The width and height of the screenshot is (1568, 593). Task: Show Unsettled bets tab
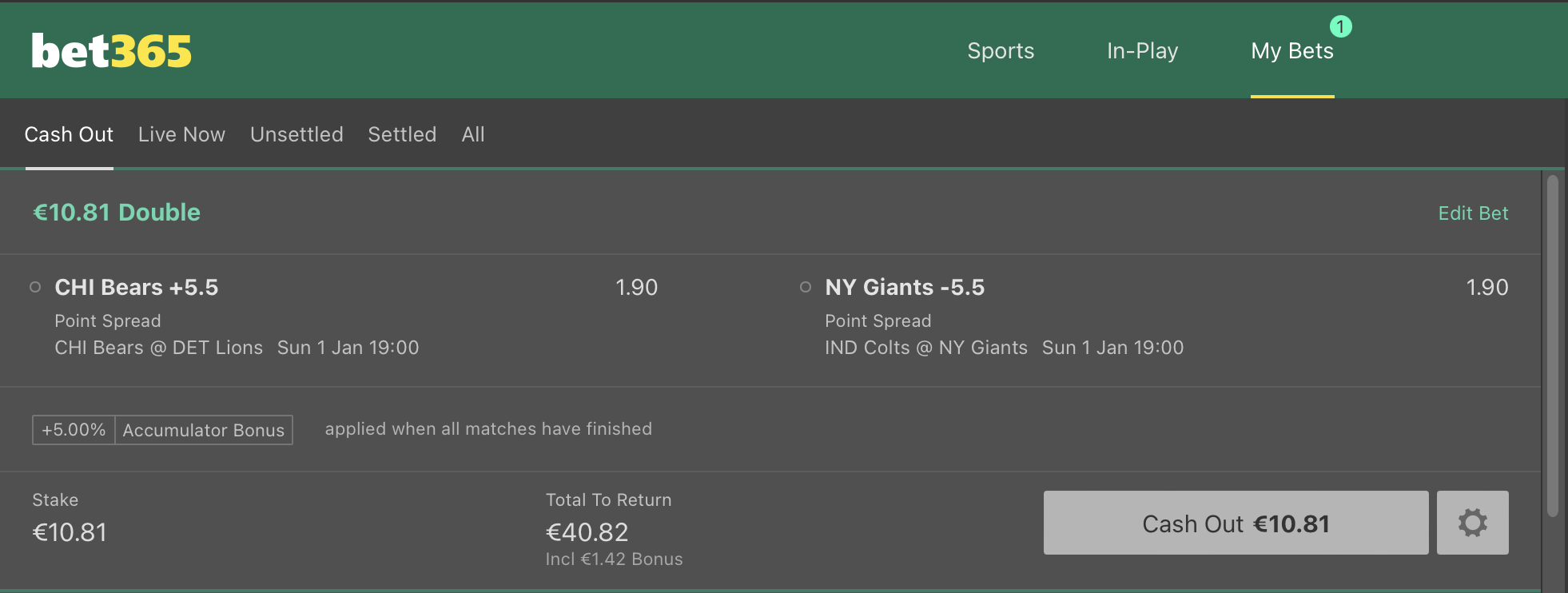pos(296,134)
